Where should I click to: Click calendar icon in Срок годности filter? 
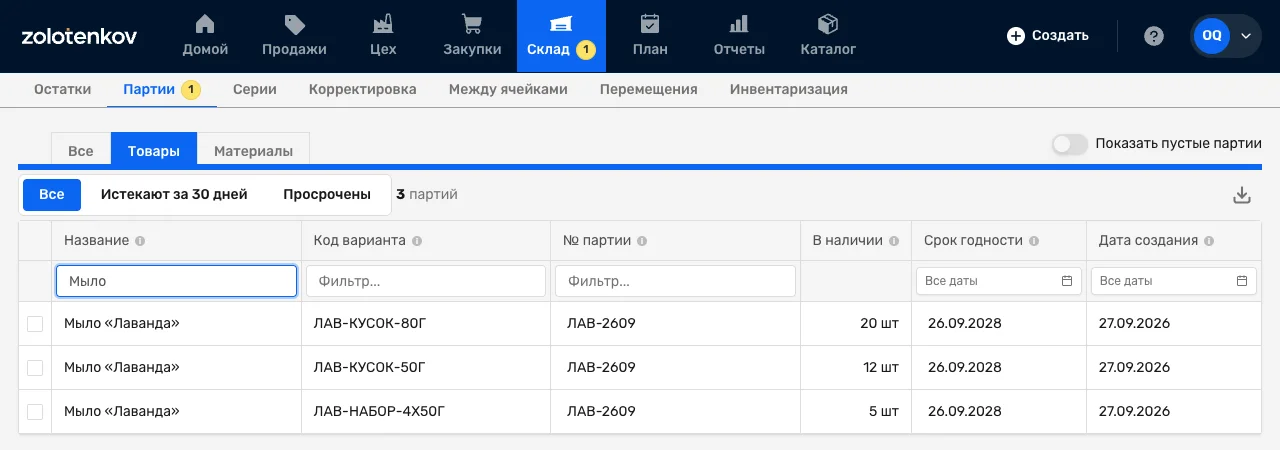(x=1067, y=281)
